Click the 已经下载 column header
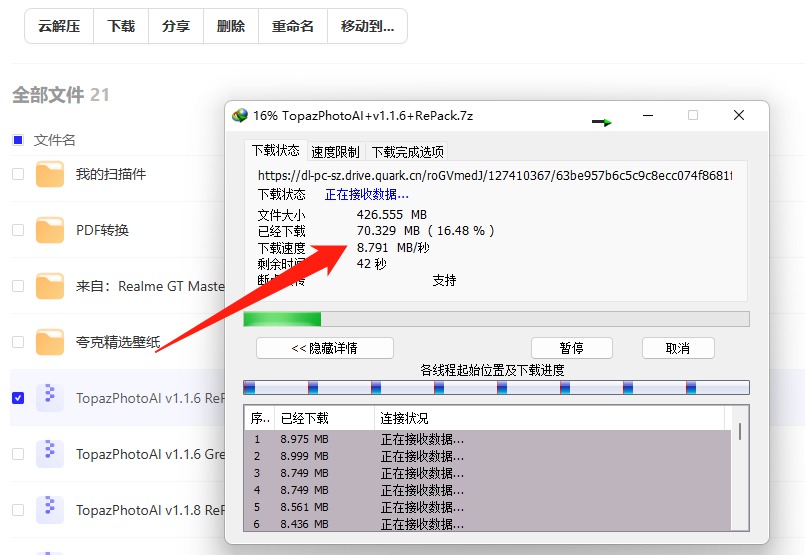809x555 pixels. tap(325, 418)
